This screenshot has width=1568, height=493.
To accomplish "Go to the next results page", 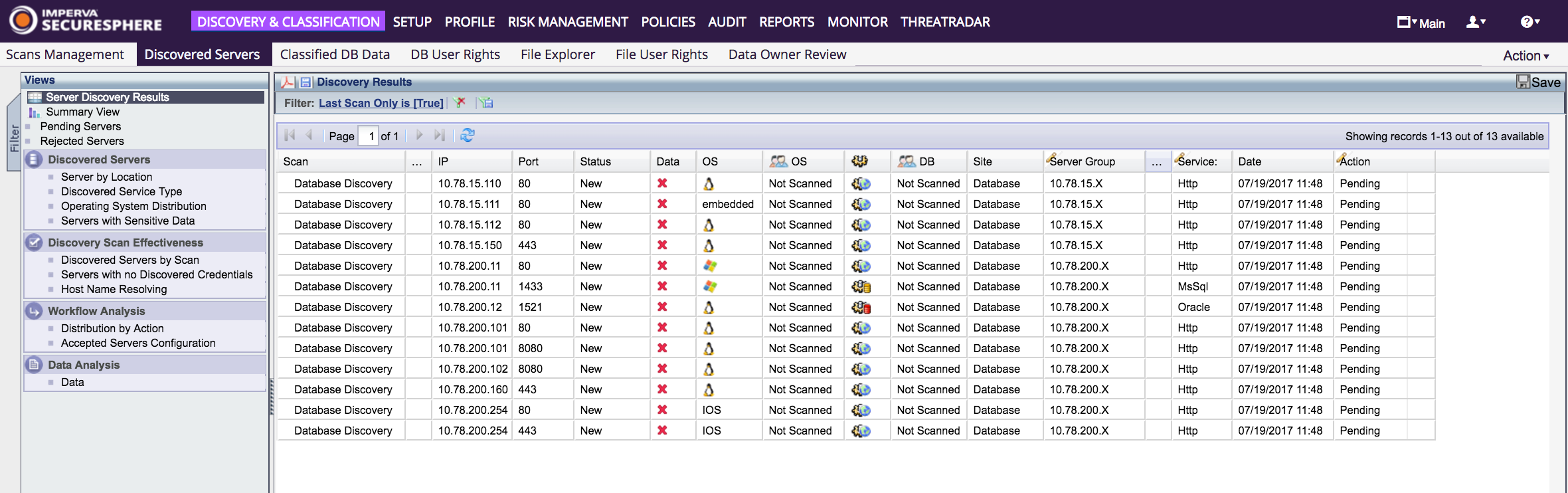I will pyautogui.click(x=419, y=136).
